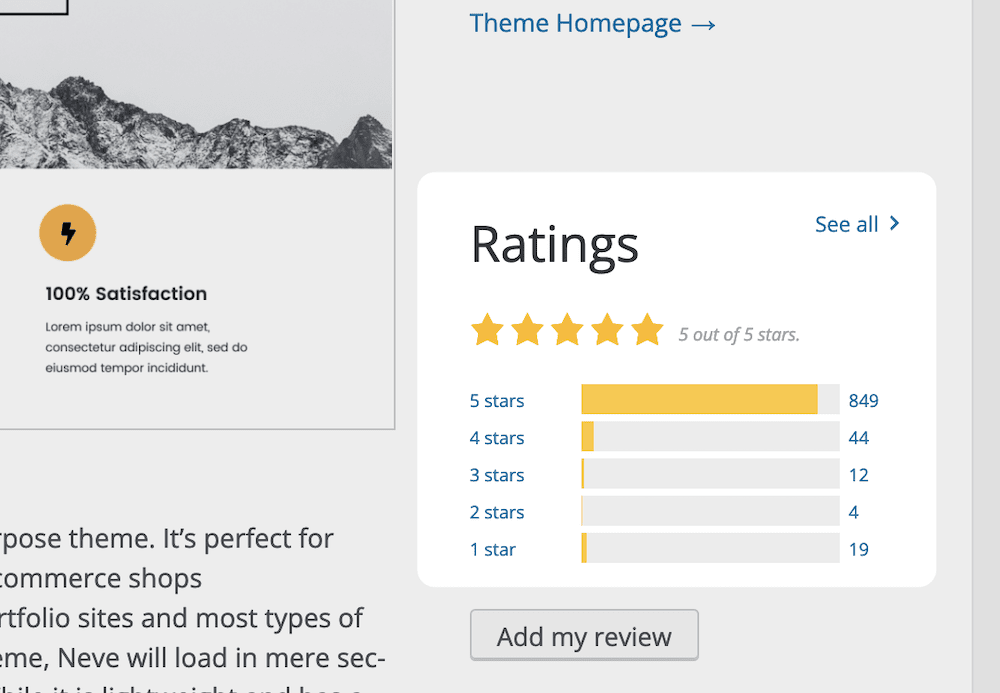1000x693 pixels.
Task: Click the yellow 5-star progress bar
Action: [700, 398]
